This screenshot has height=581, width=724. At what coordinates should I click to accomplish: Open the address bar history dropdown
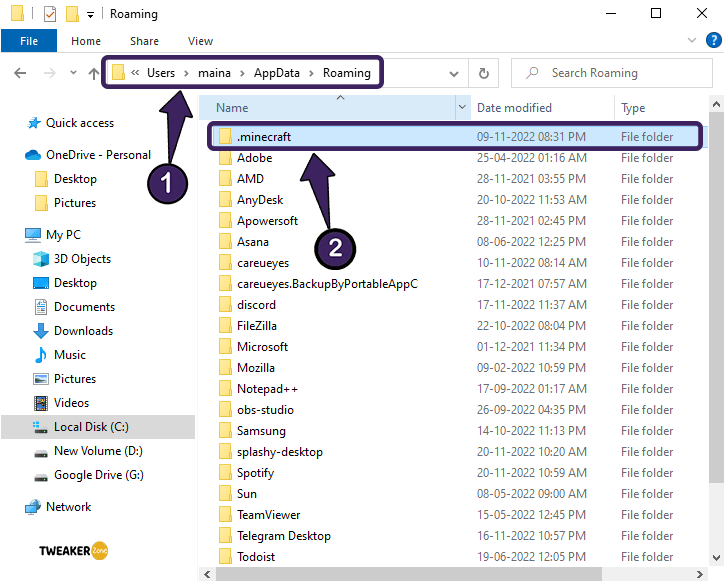454,73
